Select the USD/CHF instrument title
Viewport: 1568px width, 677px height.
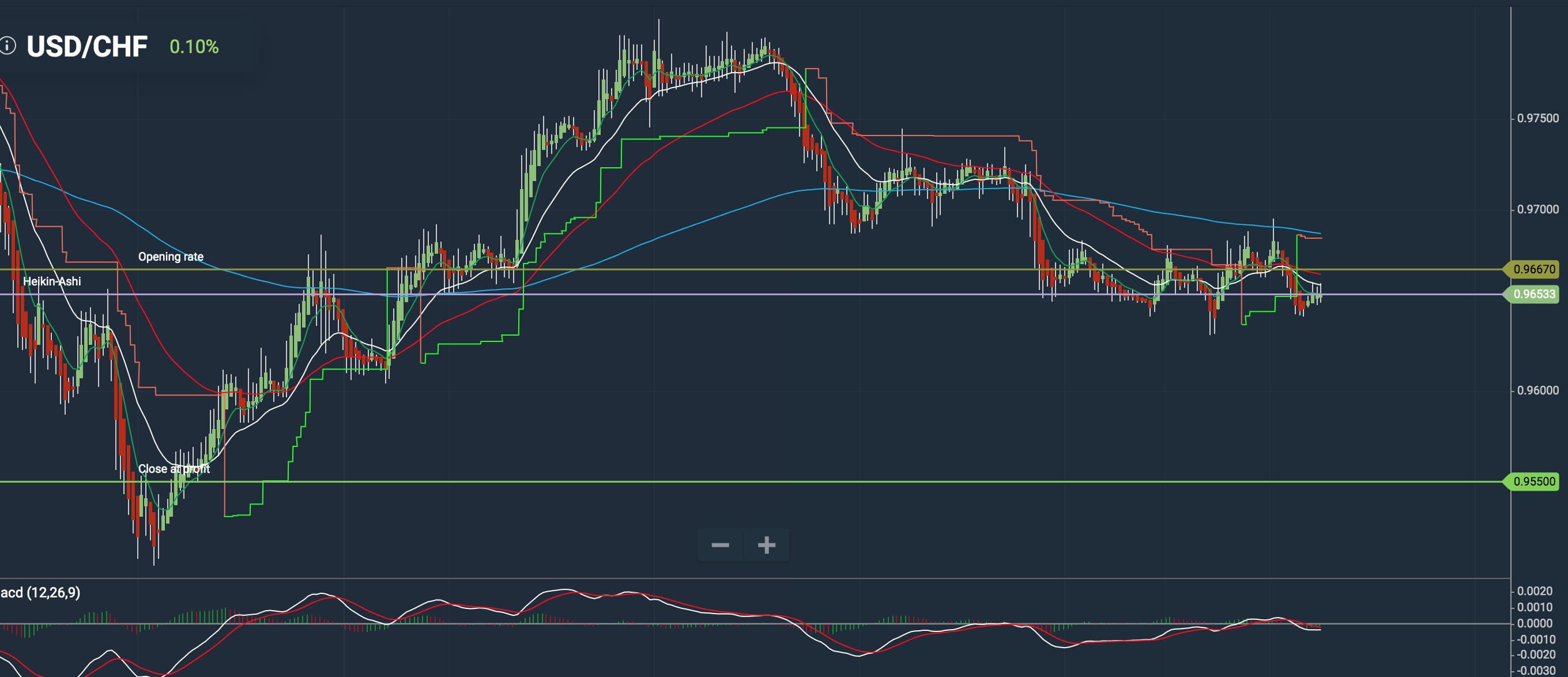87,46
